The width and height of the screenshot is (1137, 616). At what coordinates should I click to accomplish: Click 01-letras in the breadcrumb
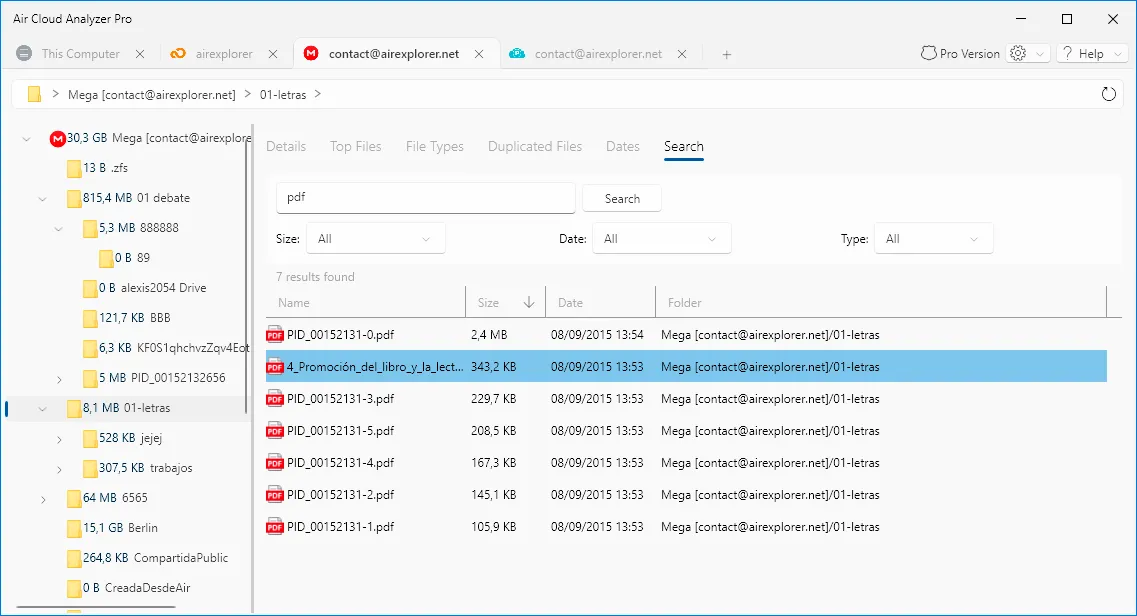click(283, 94)
